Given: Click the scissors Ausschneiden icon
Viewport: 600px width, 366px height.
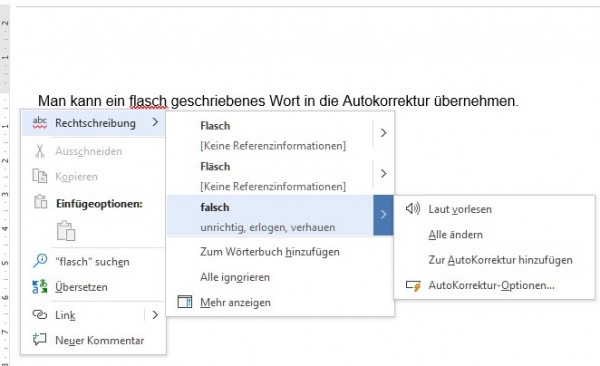Looking at the screenshot, I should [x=39, y=151].
